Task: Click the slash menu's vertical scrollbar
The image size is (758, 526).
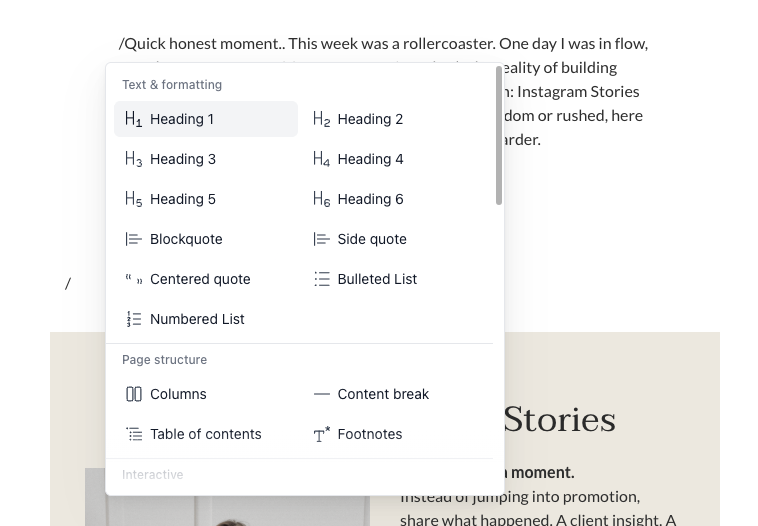Action: coord(499,136)
